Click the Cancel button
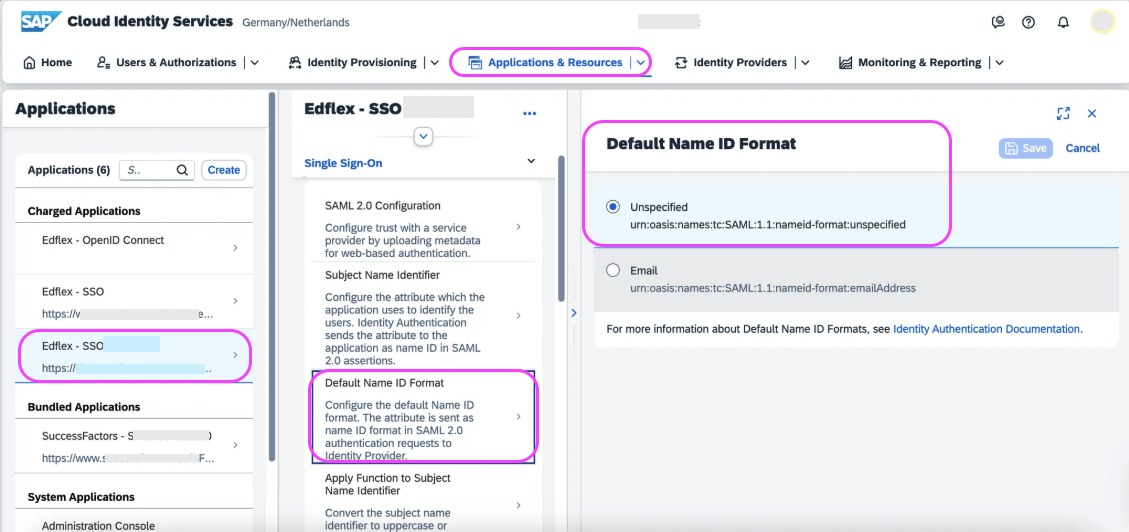 coord(1082,148)
